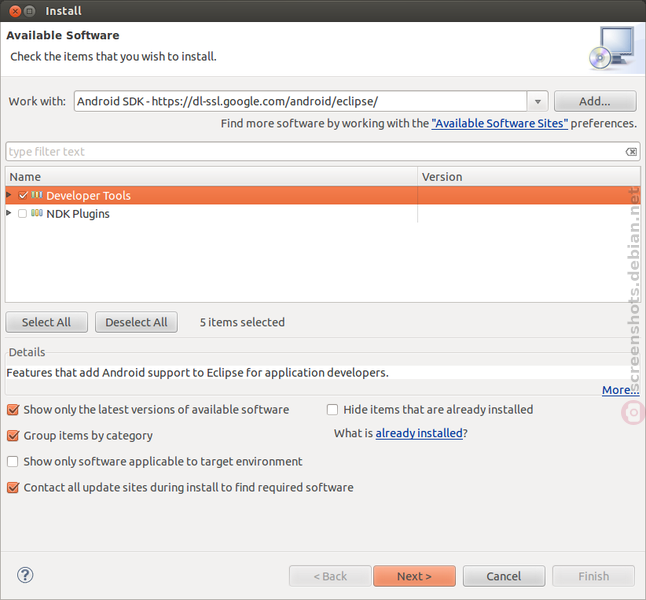Open the Work with dropdown arrow
646x600 pixels.
click(x=538, y=101)
